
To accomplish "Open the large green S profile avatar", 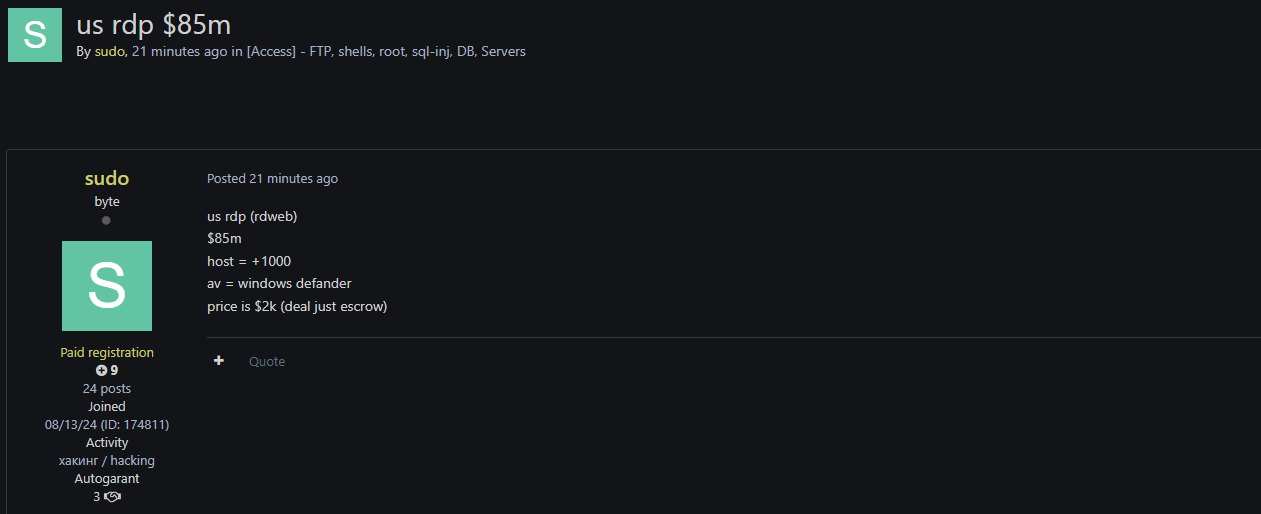I will point(107,286).
